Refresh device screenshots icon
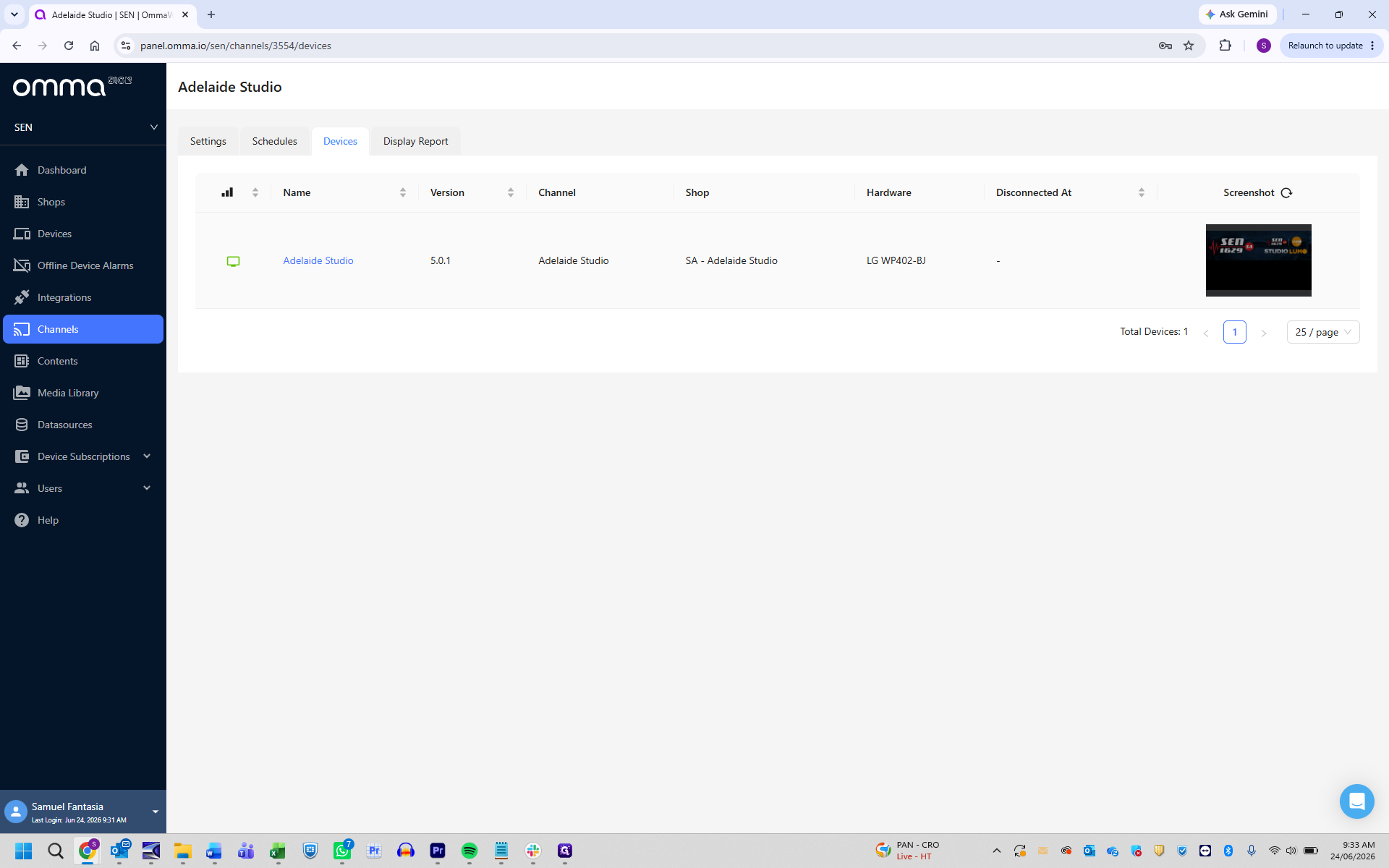 (1286, 193)
